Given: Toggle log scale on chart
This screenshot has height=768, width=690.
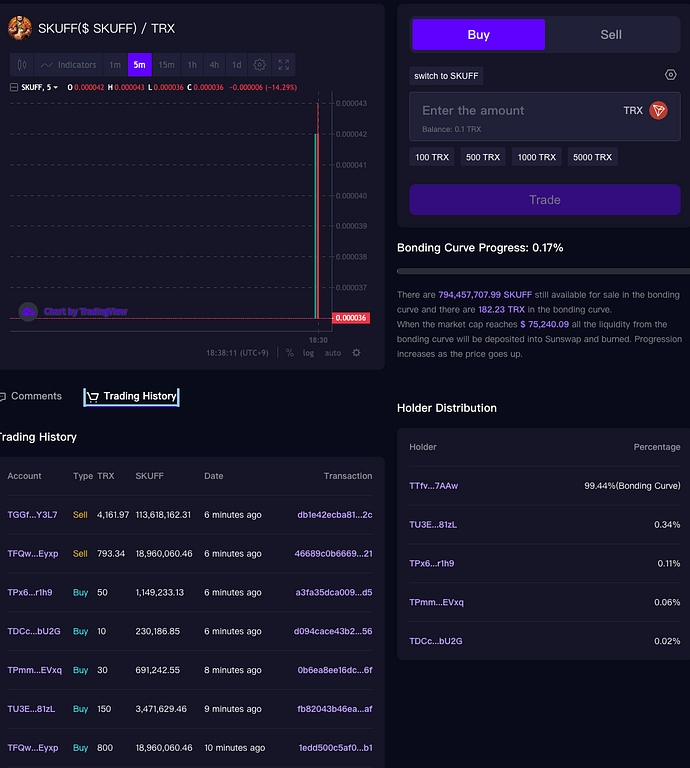Looking at the screenshot, I should pyautogui.click(x=308, y=353).
